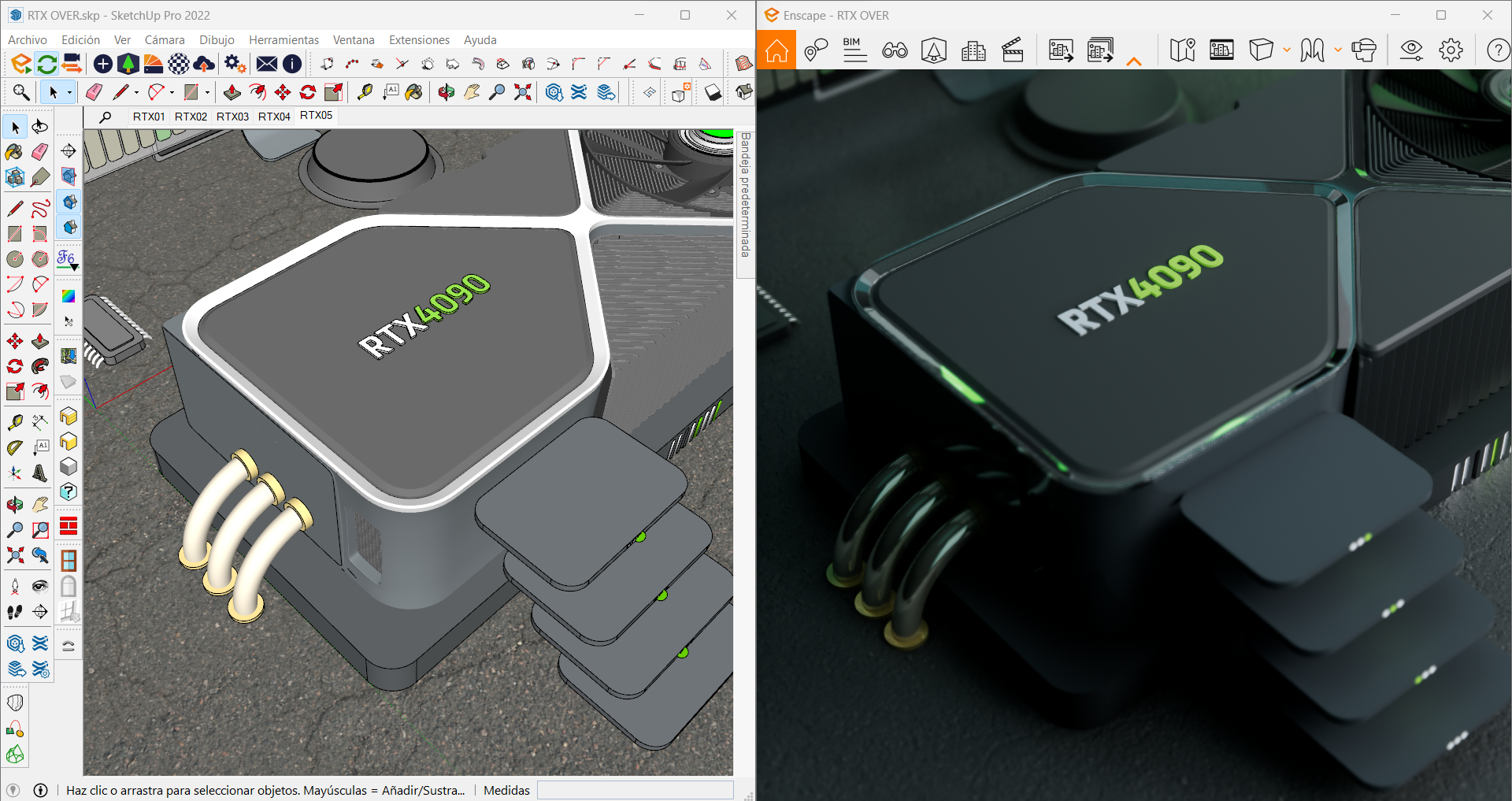Switch to the RTX03 scene tab
This screenshot has width=1512, height=801.
click(x=232, y=117)
